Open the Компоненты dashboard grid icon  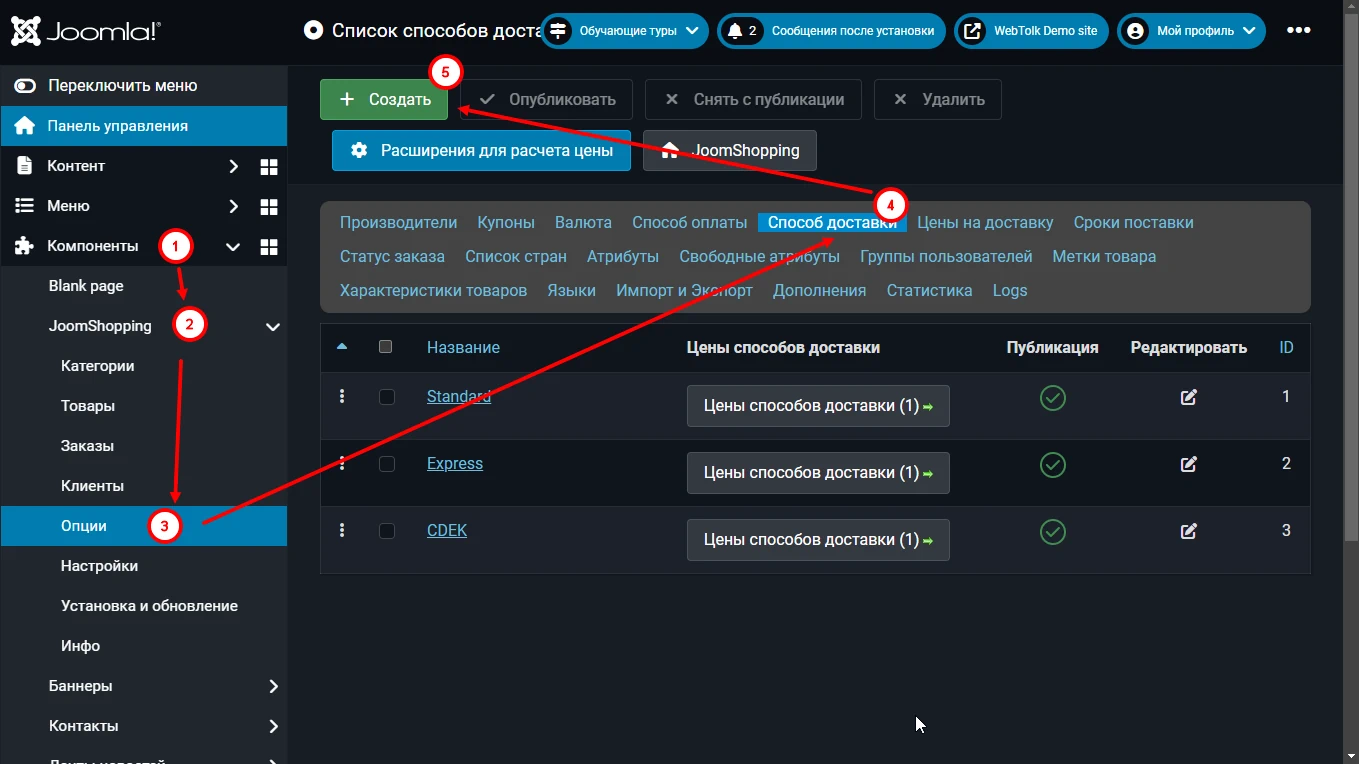[x=269, y=246]
